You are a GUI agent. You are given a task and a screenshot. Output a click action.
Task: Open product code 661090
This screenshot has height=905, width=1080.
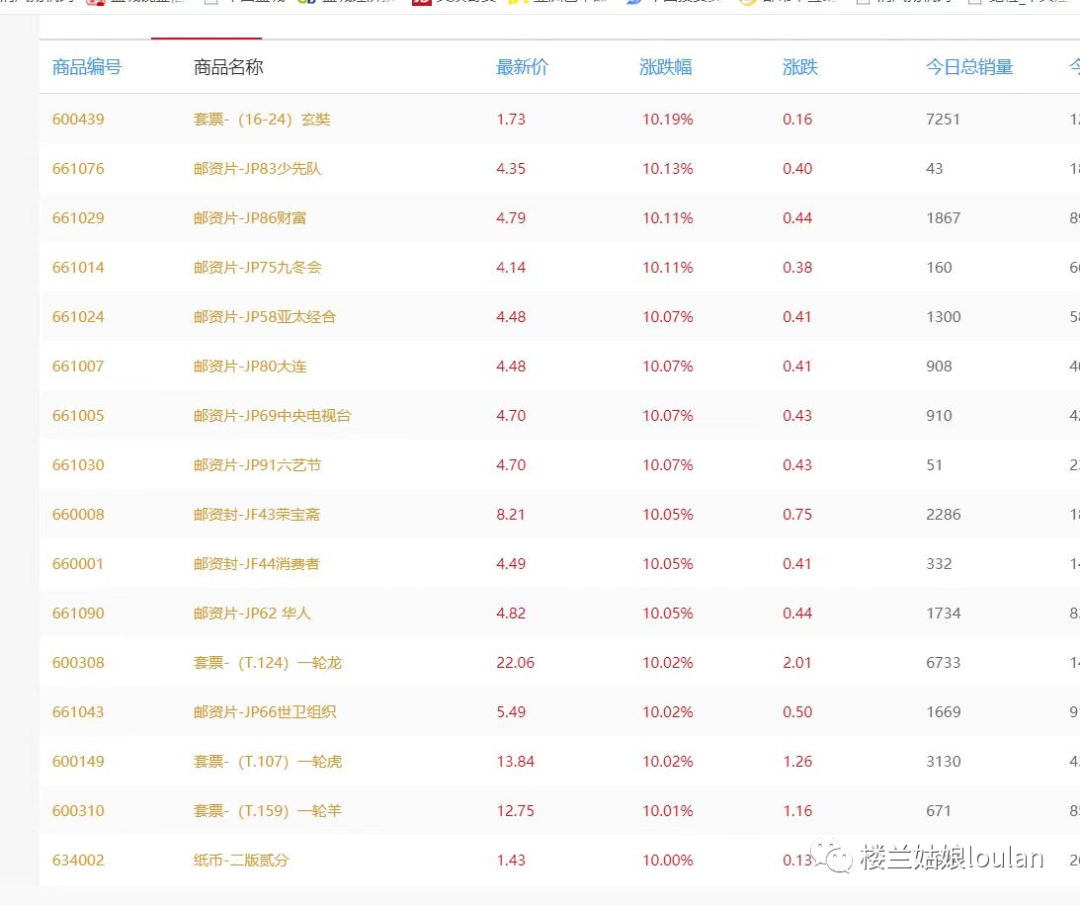79,614
